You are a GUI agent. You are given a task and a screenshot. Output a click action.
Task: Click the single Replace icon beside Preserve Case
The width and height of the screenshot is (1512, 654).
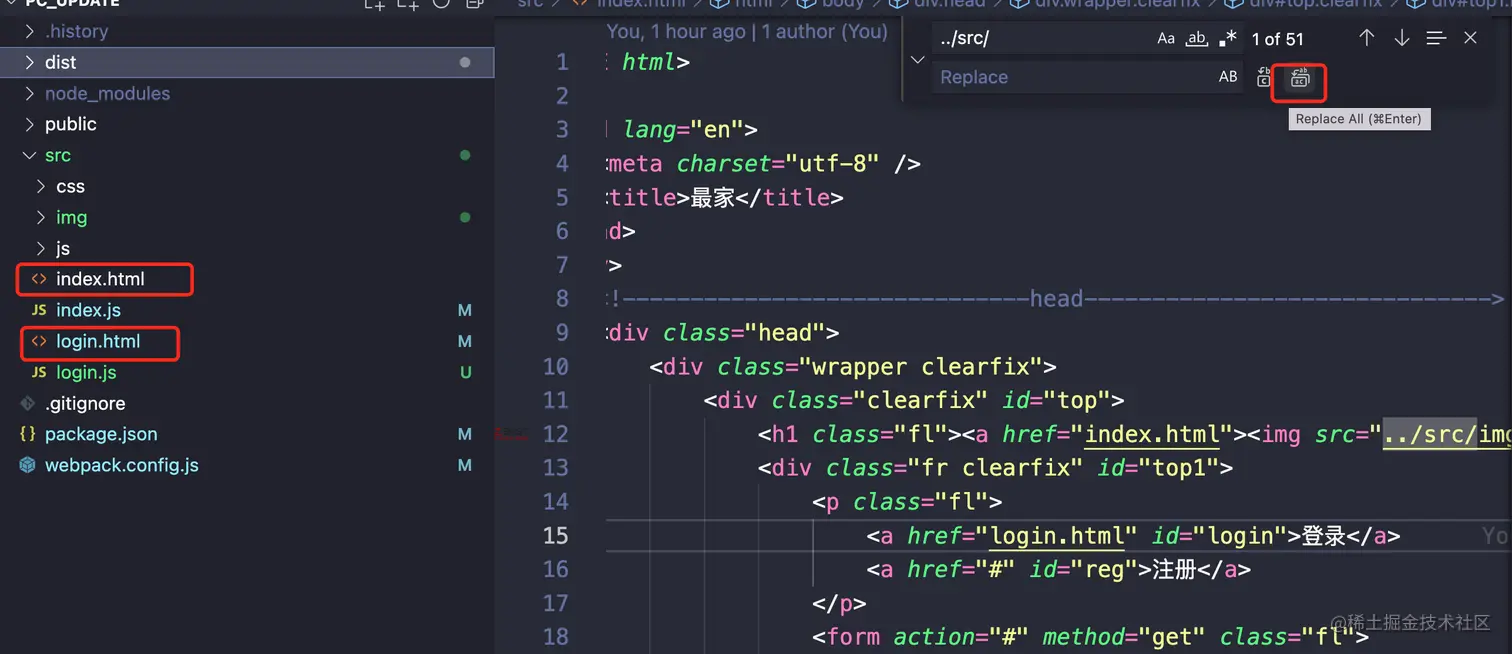click(x=1264, y=78)
